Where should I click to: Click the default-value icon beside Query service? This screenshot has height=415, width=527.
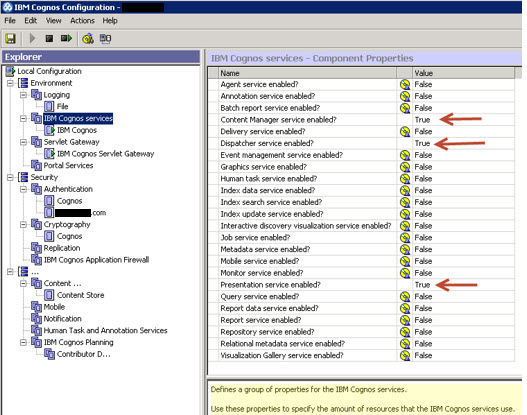[x=405, y=296]
